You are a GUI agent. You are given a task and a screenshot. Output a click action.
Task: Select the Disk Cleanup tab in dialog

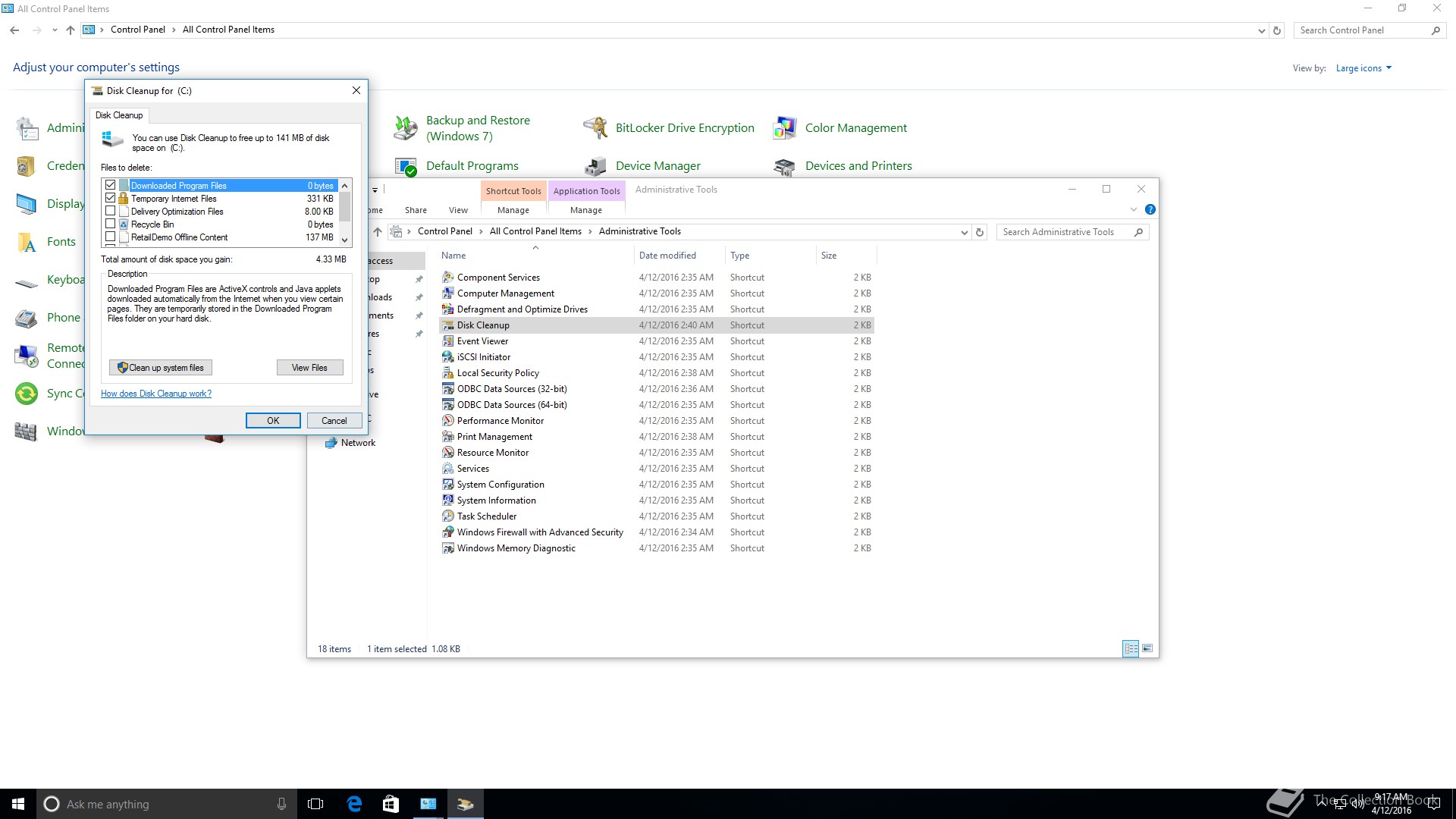click(119, 115)
